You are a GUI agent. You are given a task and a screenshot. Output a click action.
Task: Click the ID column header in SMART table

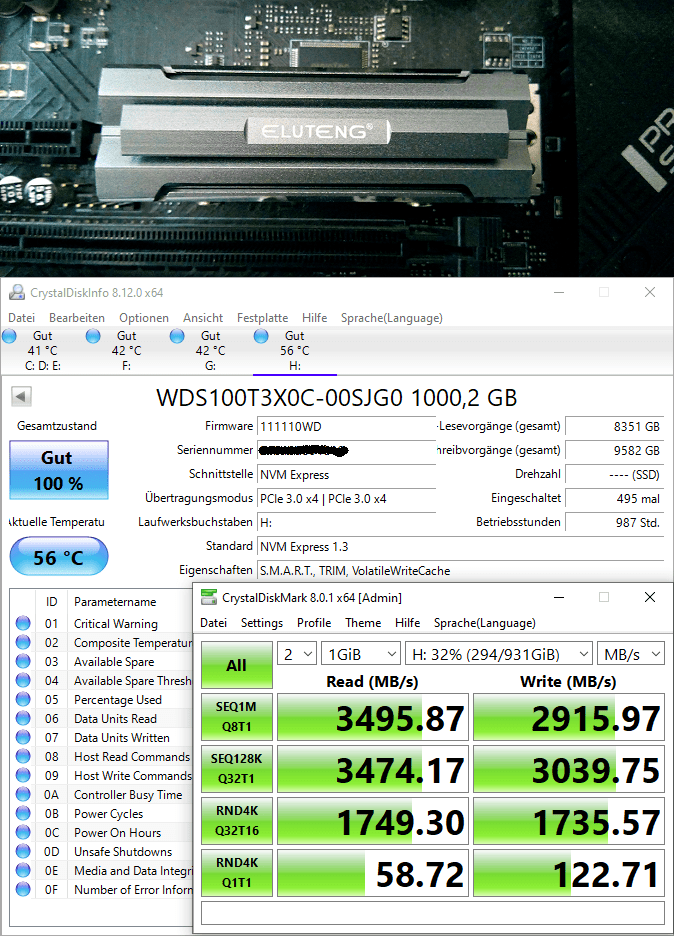[52, 602]
